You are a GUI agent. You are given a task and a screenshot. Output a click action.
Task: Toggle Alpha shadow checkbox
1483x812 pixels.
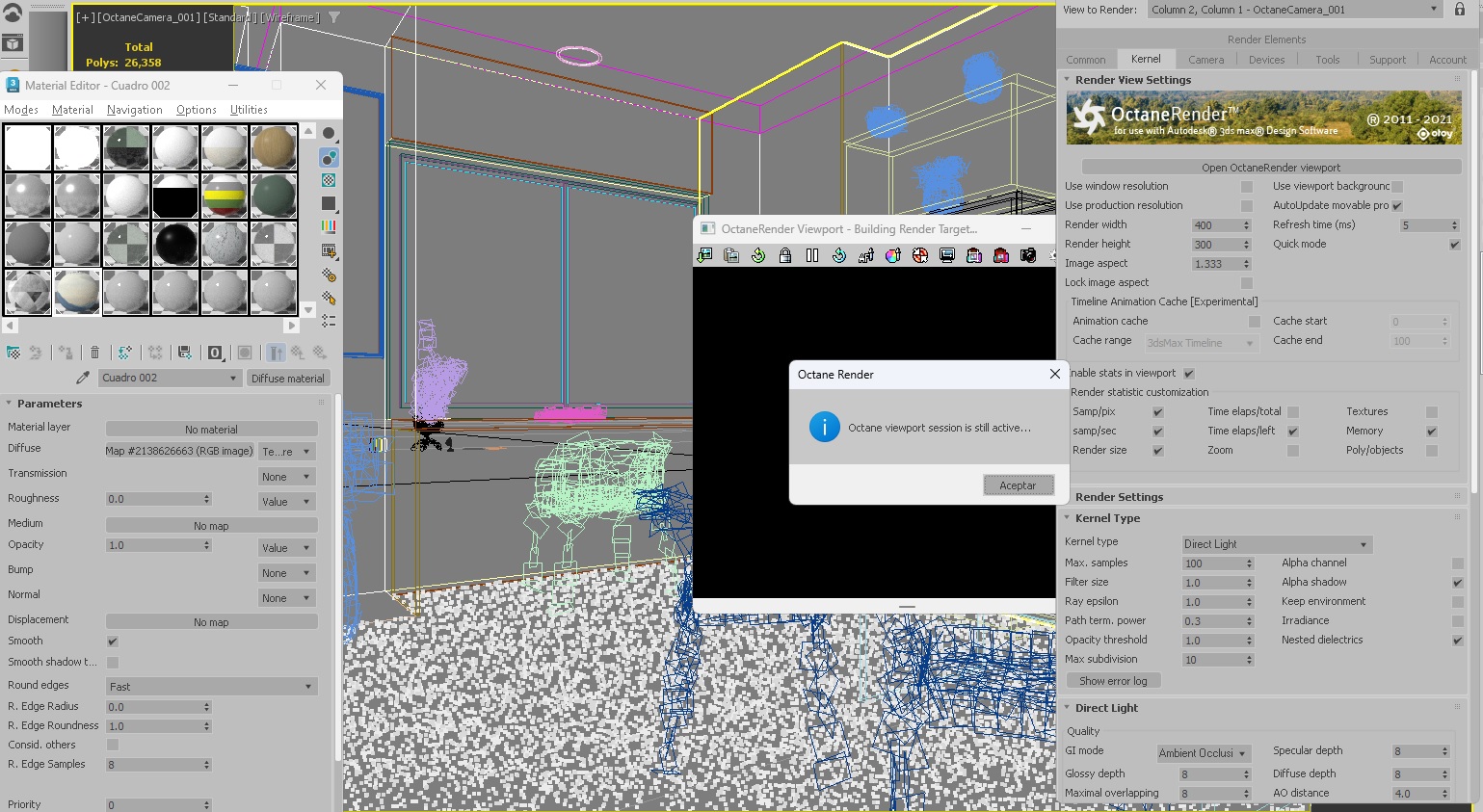click(x=1458, y=583)
